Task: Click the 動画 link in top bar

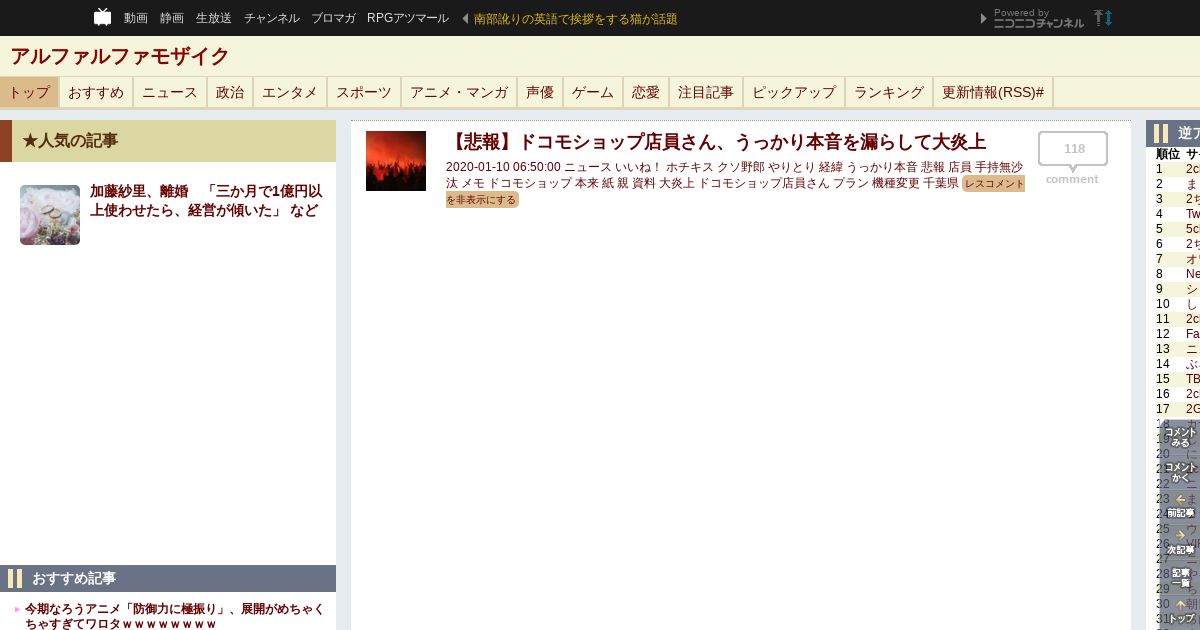Action: [136, 18]
